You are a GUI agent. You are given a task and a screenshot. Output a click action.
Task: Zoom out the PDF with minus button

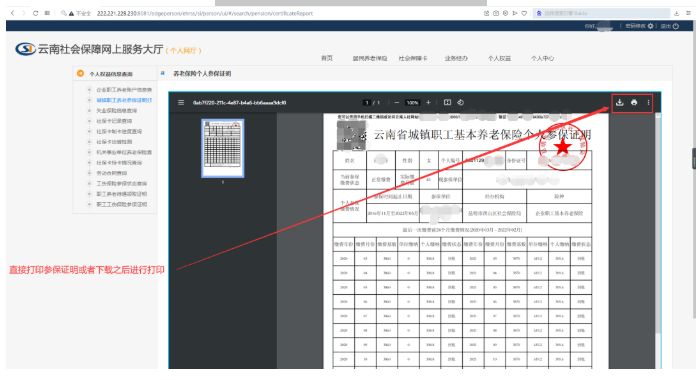click(396, 102)
